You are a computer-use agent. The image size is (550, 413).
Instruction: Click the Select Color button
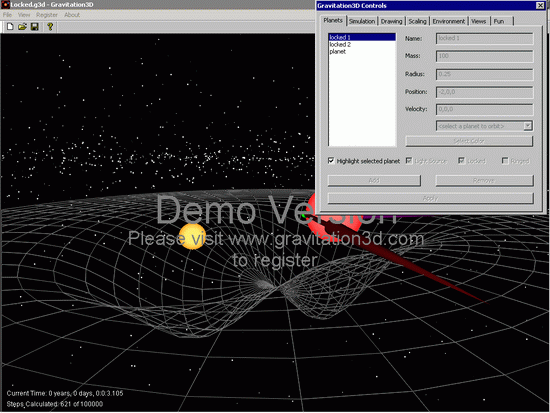(469, 141)
